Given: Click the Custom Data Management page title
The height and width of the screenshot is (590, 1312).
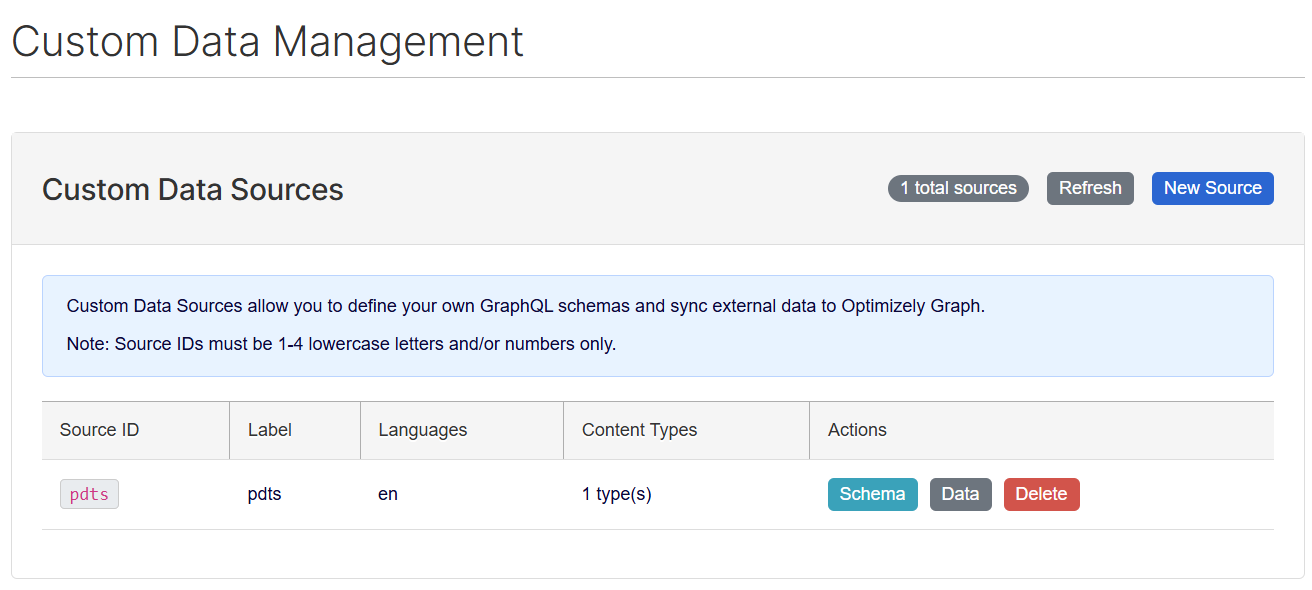Looking at the screenshot, I should (x=267, y=42).
